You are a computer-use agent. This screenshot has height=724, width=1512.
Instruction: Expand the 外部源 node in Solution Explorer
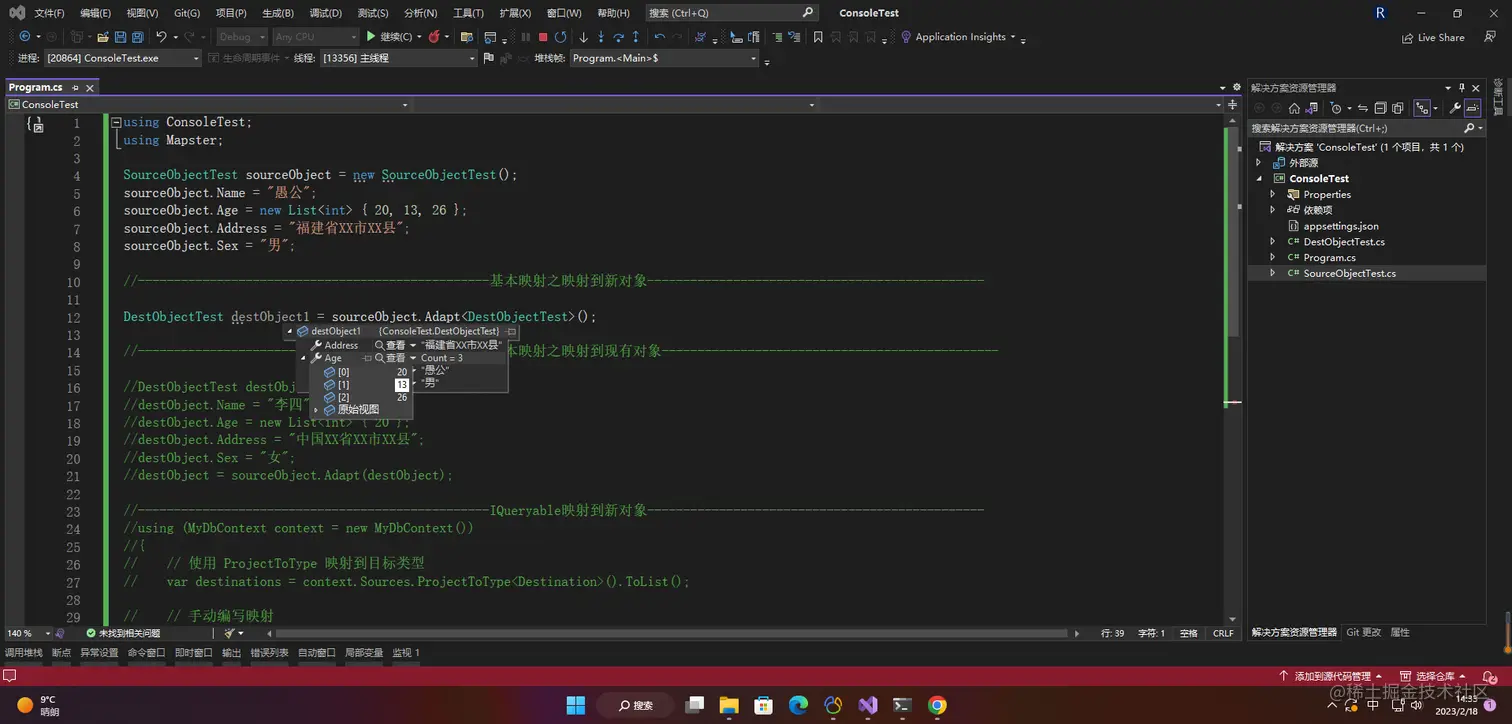pos(1259,162)
